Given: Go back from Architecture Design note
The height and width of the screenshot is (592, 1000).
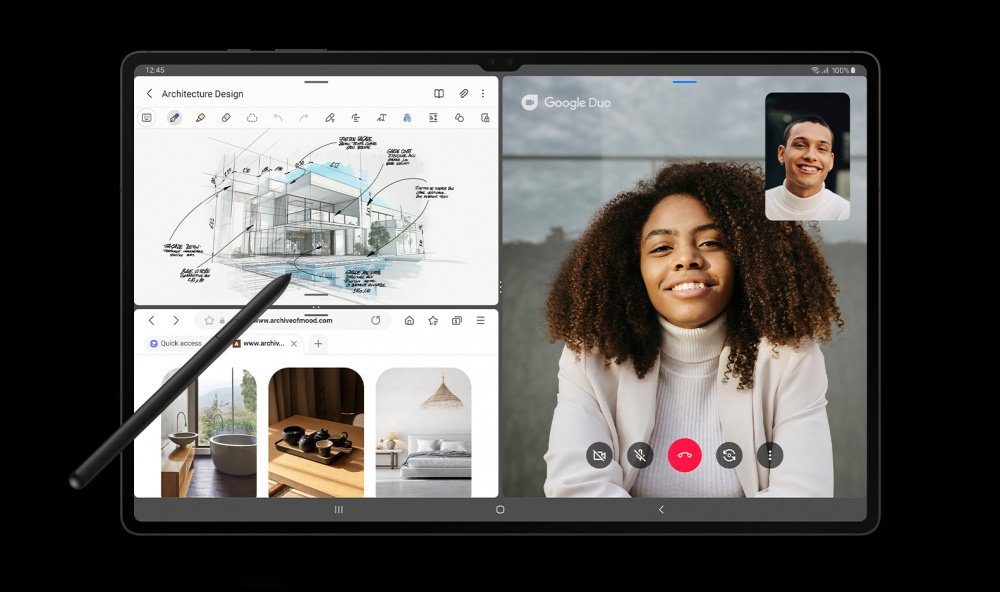Looking at the screenshot, I should coord(150,94).
